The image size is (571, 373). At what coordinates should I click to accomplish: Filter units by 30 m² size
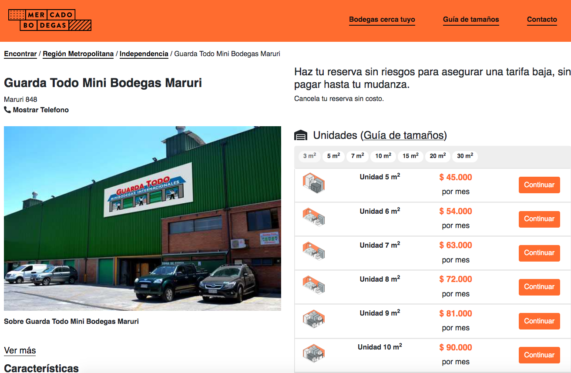pos(465,156)
